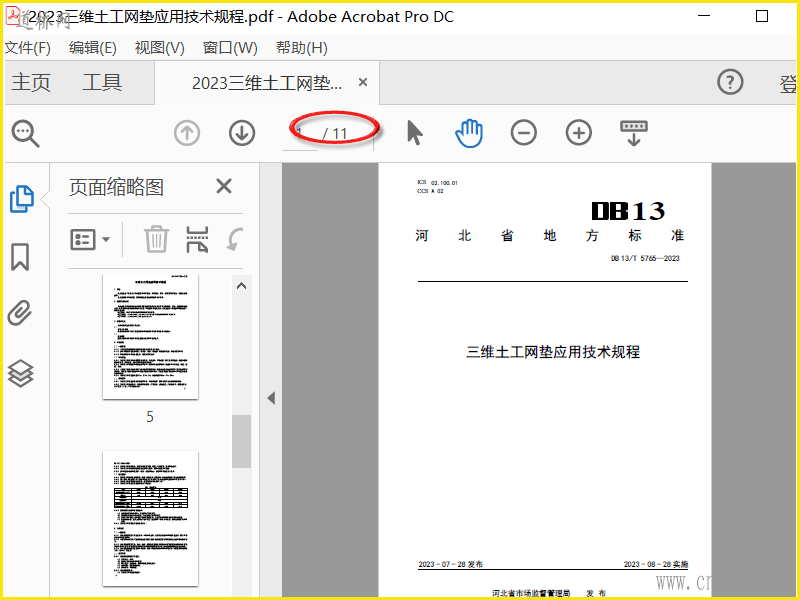Open thumbnail options dropdown menu
Image resolution: width=800 pixels, height=600 pixels.
click(x=90, y=239)
